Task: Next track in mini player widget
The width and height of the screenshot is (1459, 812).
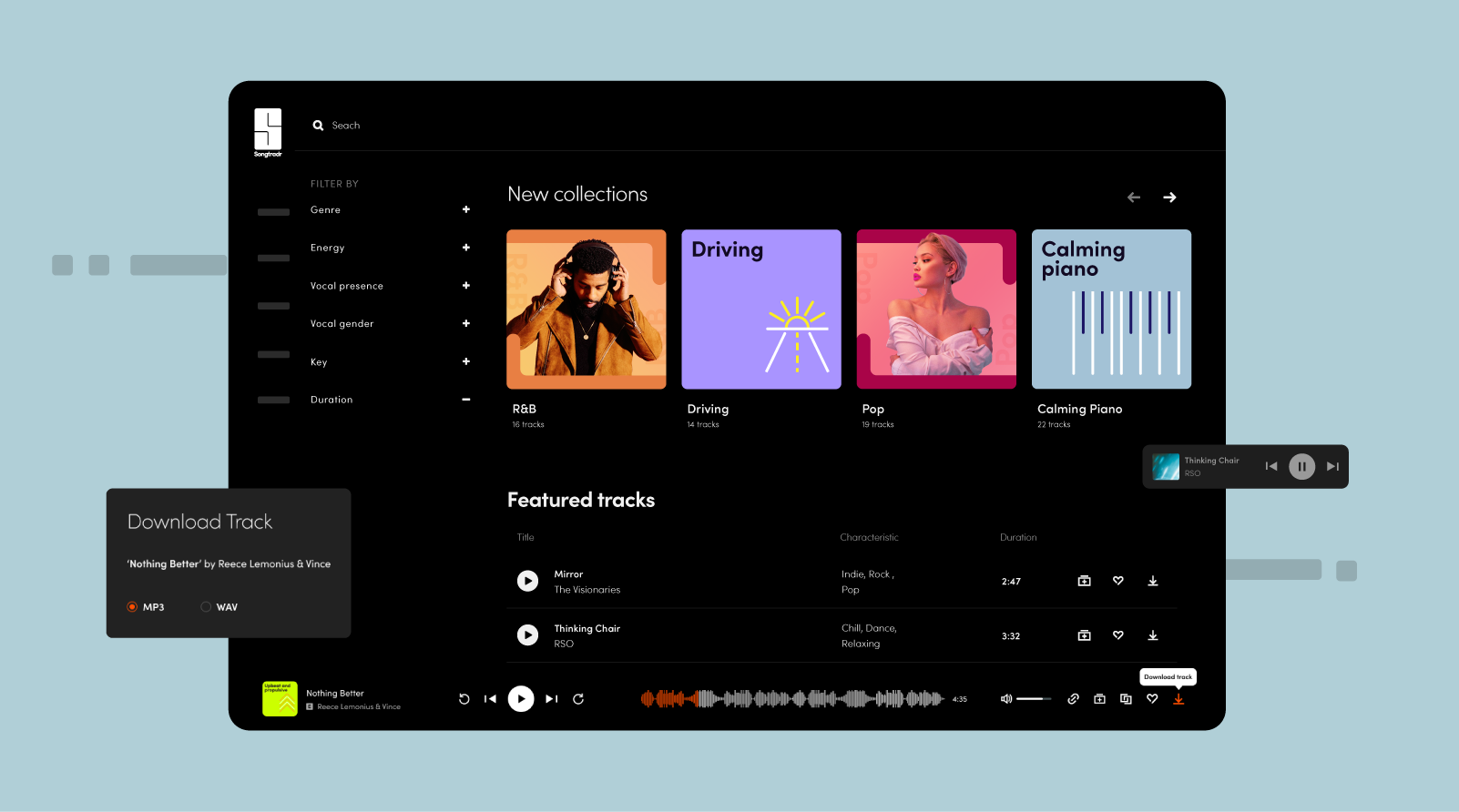Action: [1332, 466]
